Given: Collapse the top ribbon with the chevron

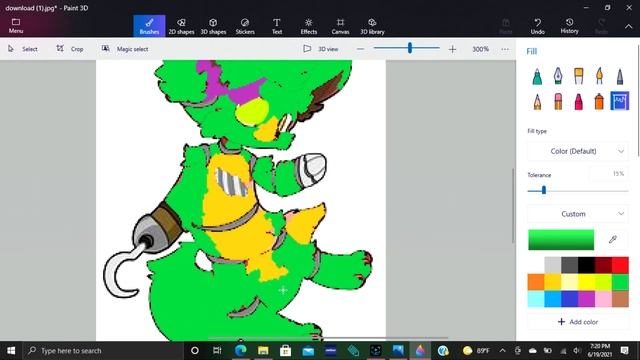Looking at the screenshot, I should point(629,26).
